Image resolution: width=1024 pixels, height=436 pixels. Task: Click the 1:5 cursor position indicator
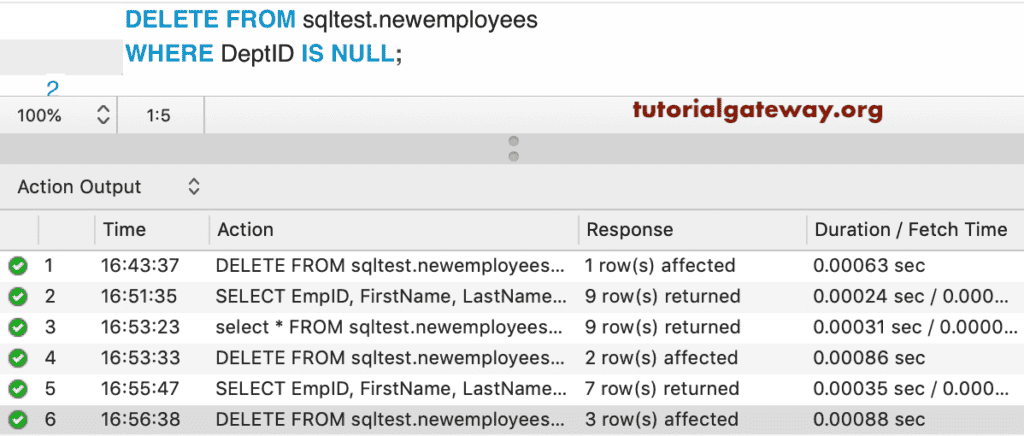pos(158,115)
